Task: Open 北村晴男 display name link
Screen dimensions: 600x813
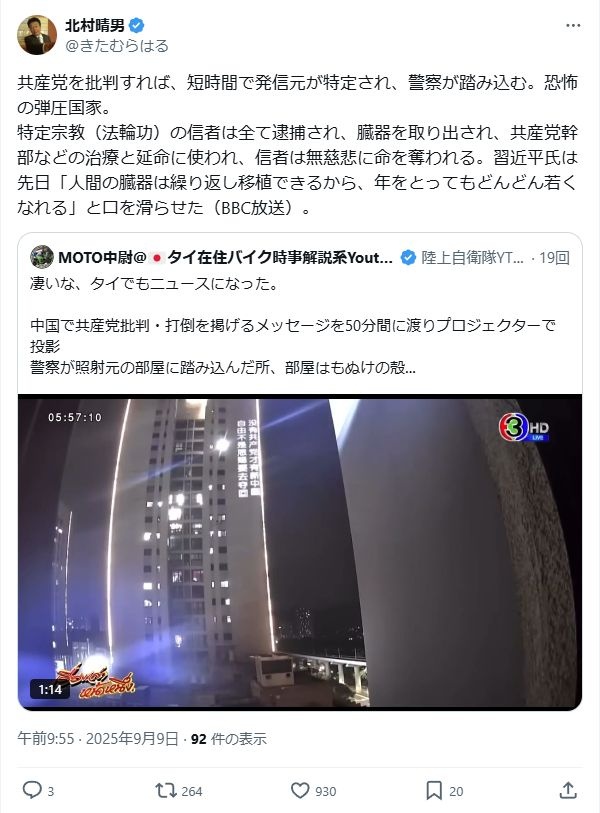Action: pos(95,25)
